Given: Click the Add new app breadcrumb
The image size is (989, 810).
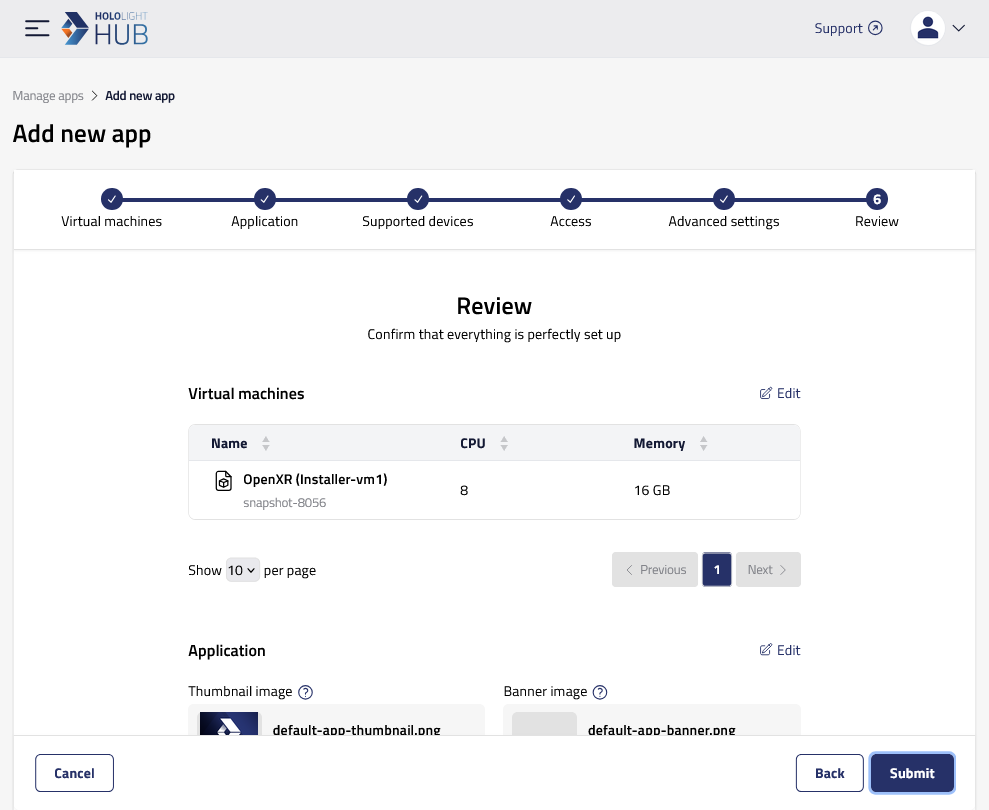Looking at the screenshot, I should coord(140,96).
